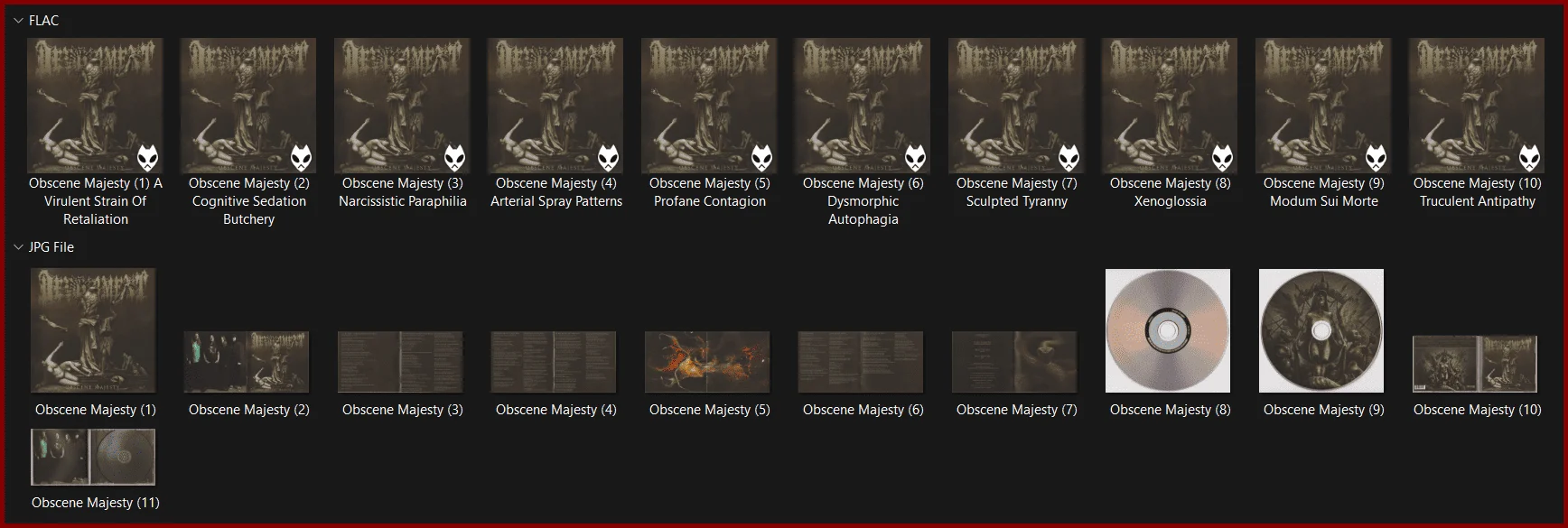Collapse the FLAC group chevron
This screenshot has height=528, width=1568.
tap(18, 21)
